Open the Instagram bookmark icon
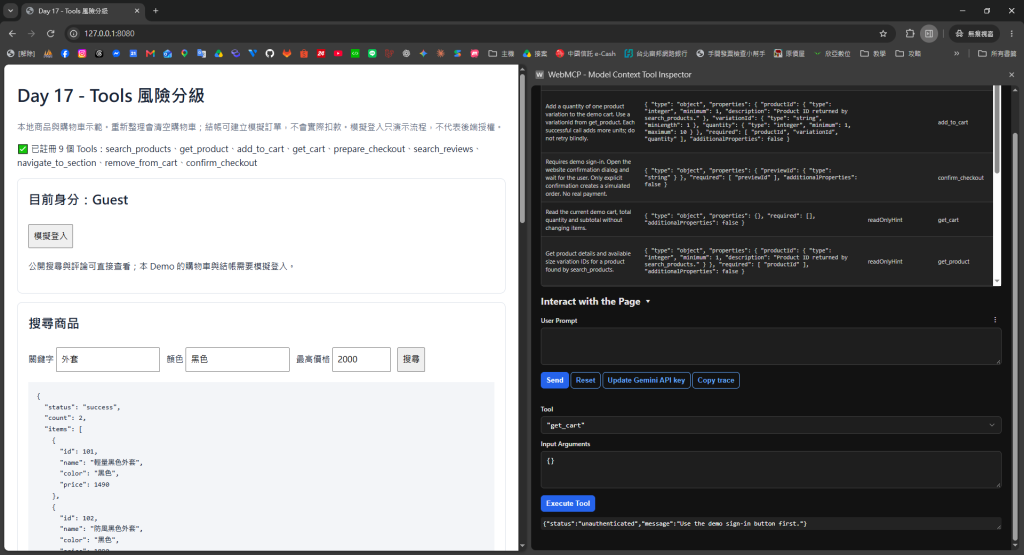The width and height of the screenshot is (1024, 555). [x=82, y=54]
